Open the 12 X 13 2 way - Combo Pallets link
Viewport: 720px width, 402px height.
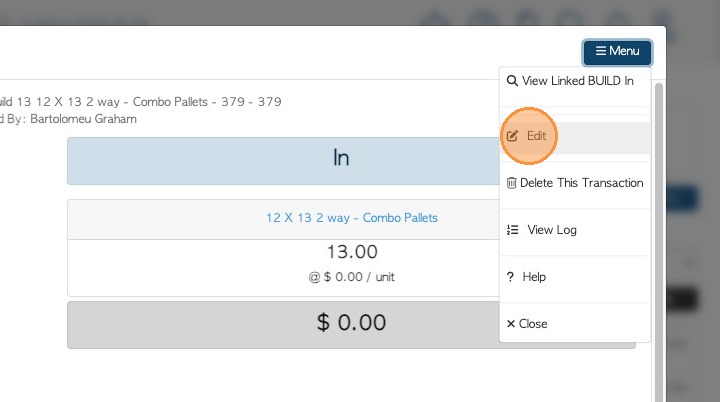pos(351,218)
